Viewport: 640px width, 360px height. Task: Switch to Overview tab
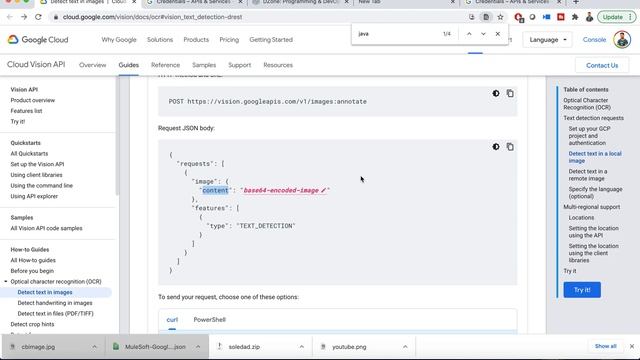(93, 65)
